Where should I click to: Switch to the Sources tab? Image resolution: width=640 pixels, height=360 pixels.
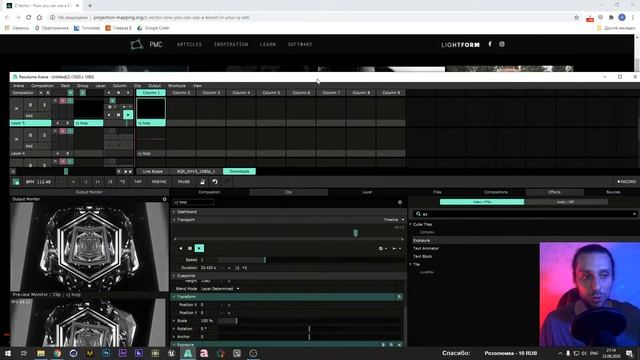point(613,192)
